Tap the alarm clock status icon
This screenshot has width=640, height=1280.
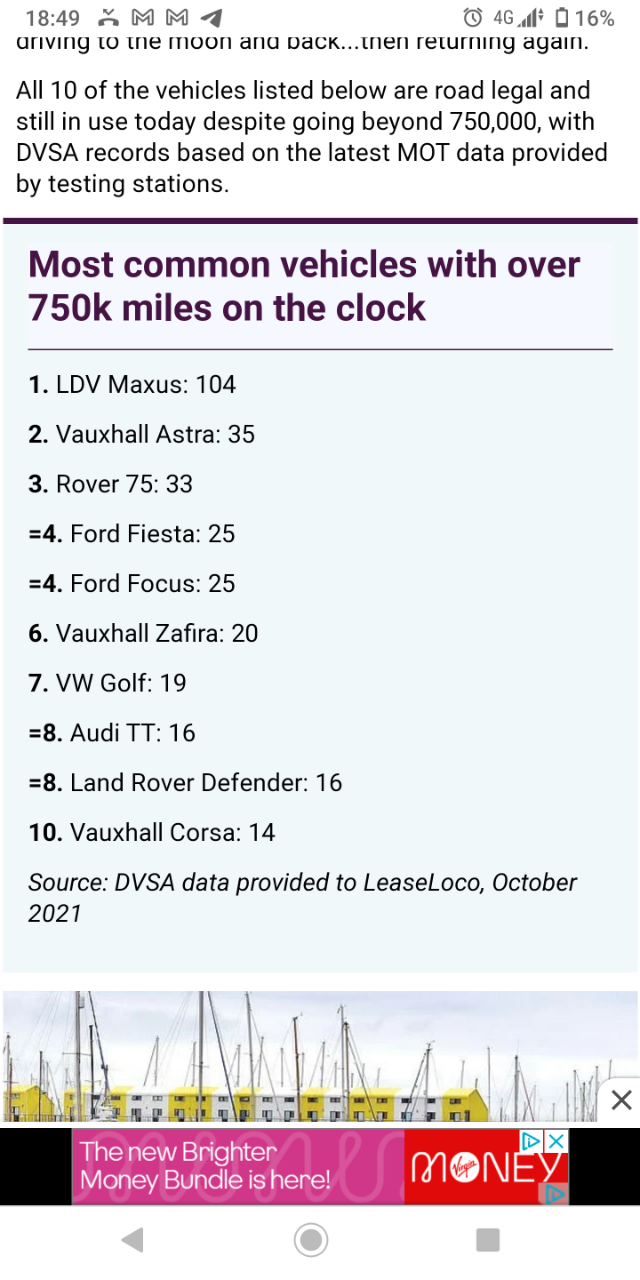(474, 18)
